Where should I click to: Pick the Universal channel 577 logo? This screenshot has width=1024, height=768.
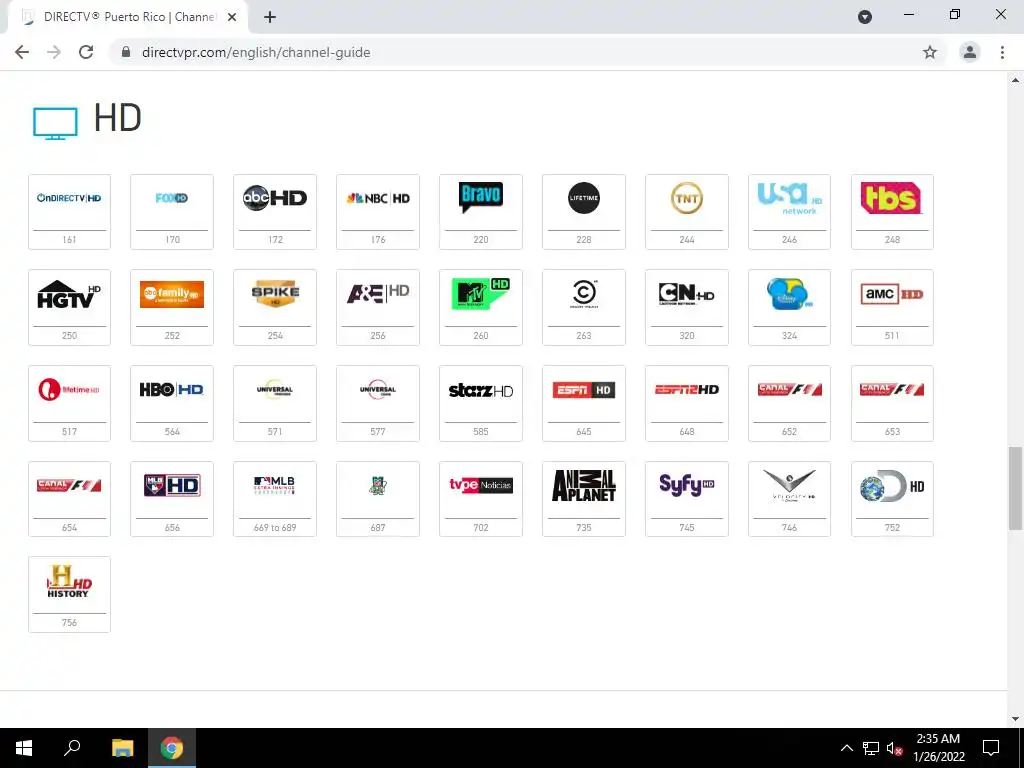click(378, 389)
